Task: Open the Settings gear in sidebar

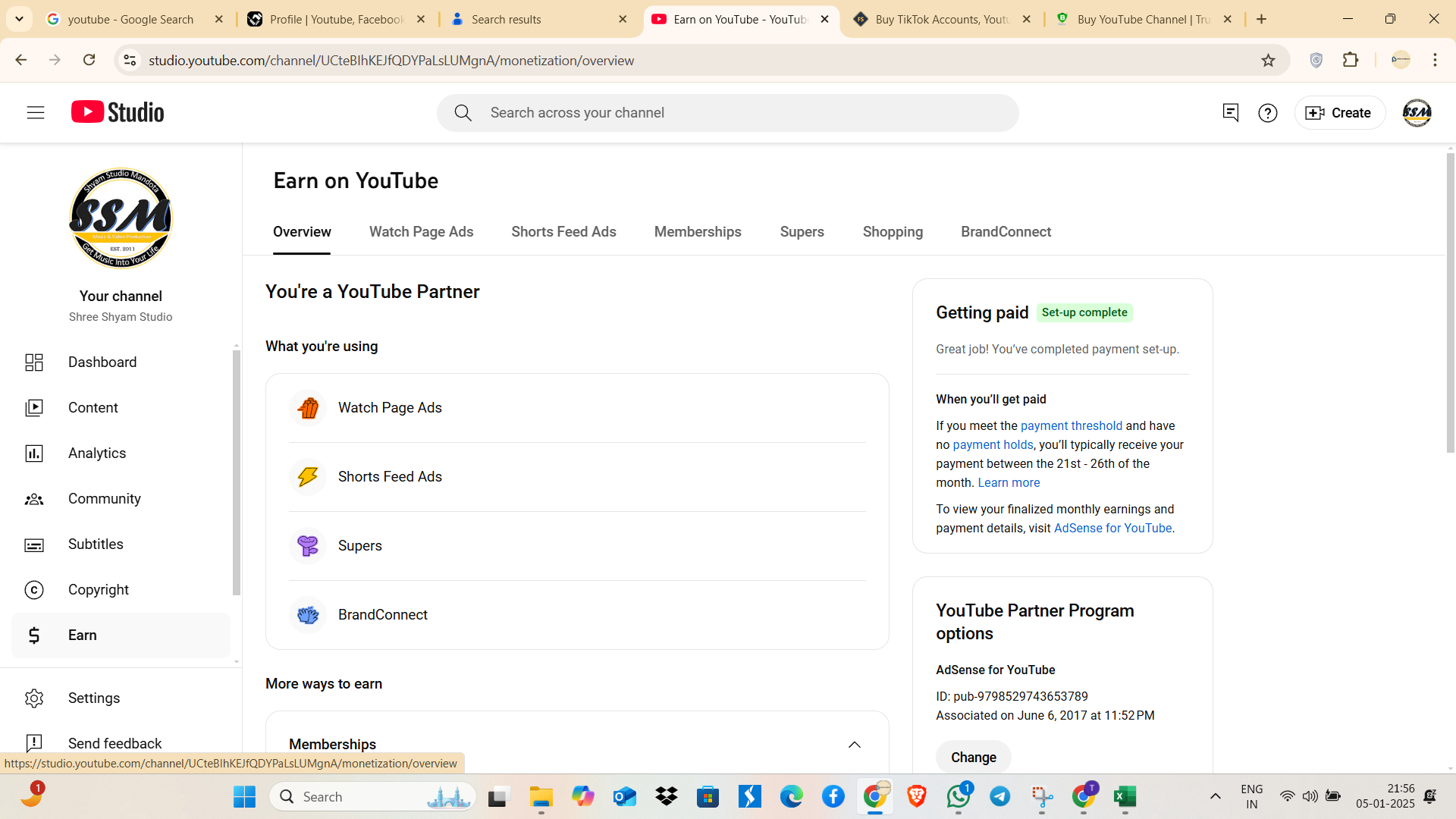Action: pos(34,698)
